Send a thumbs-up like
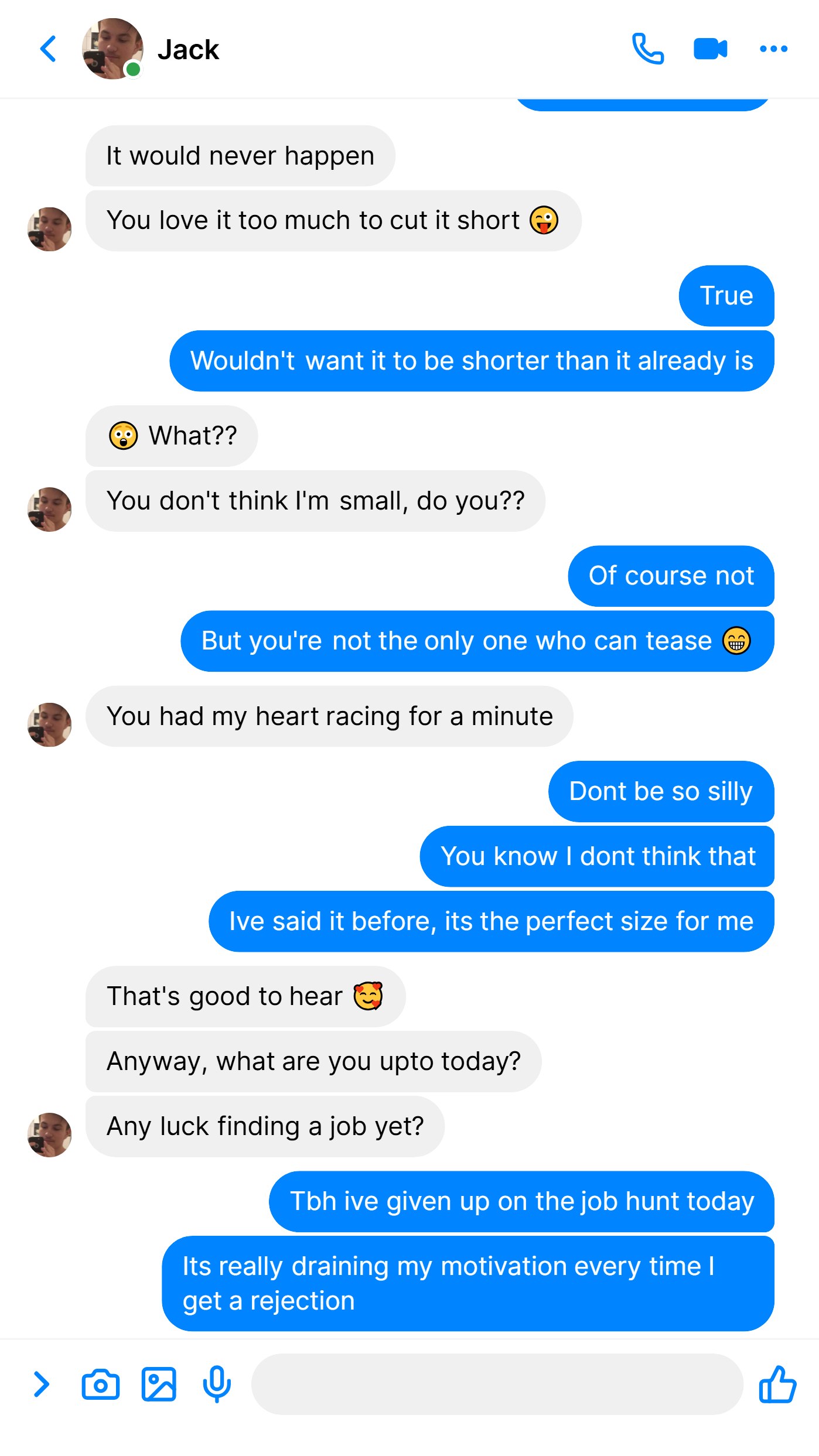 777,1385
